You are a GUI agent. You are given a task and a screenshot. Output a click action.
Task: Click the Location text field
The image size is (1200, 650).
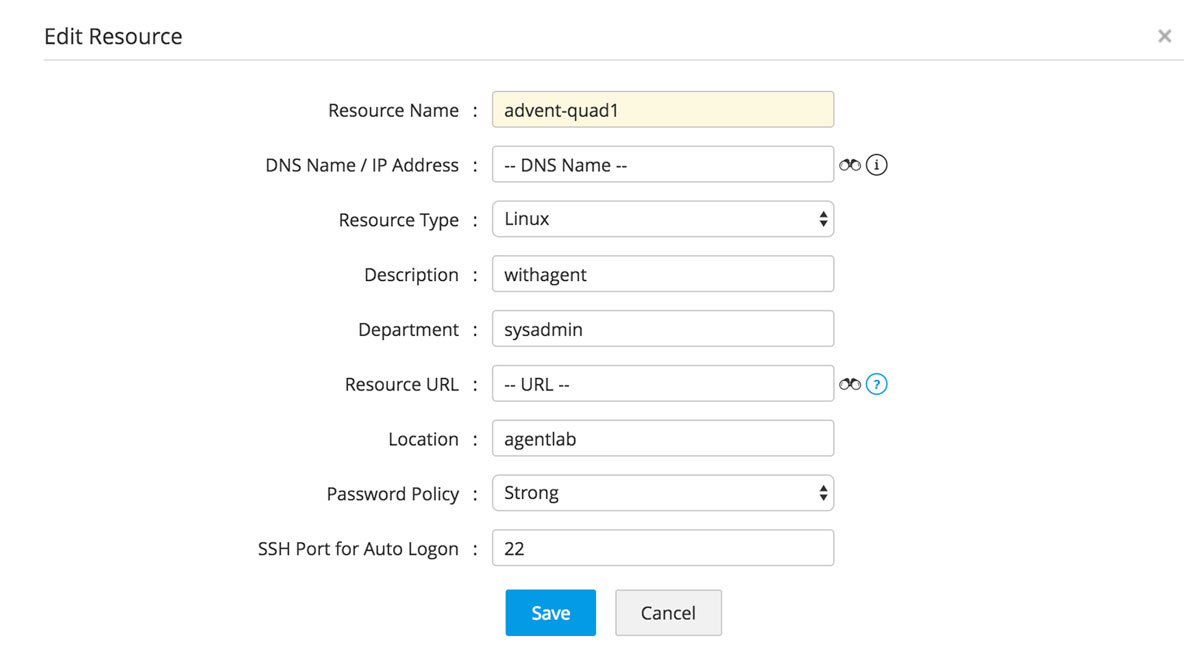(662, 439)
